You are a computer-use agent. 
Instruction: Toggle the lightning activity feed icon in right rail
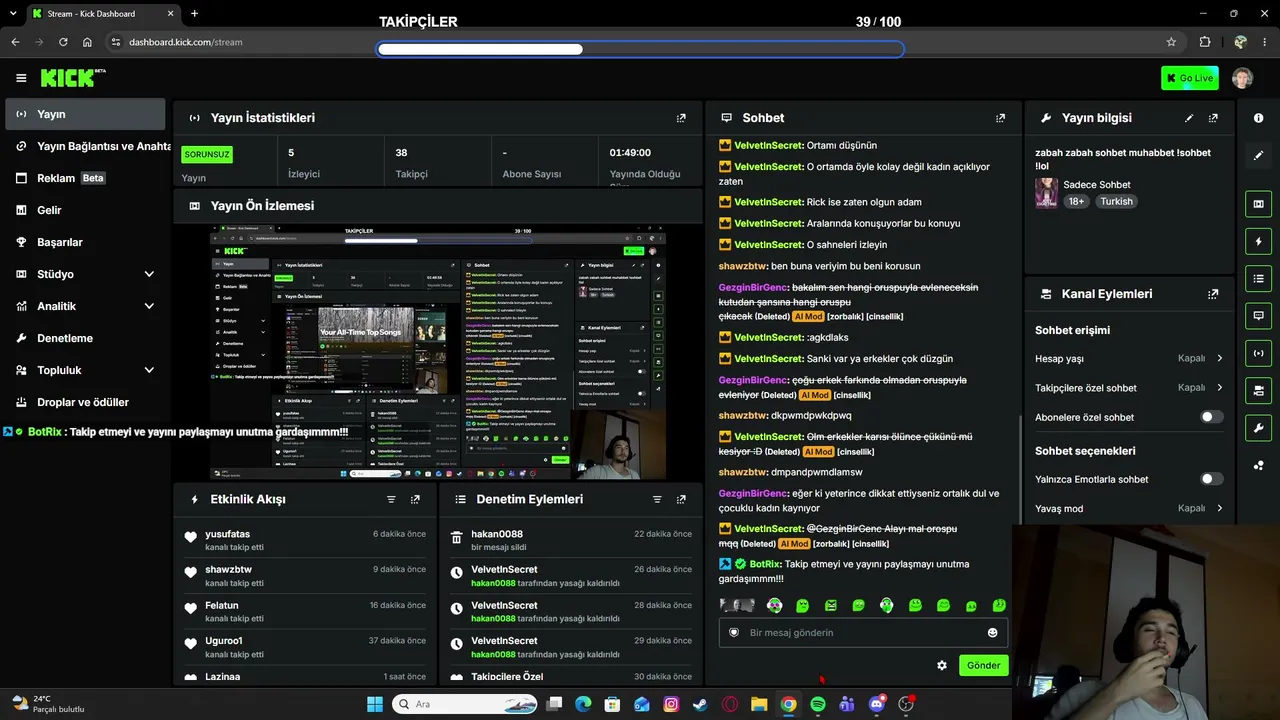tap(1258, 241)
